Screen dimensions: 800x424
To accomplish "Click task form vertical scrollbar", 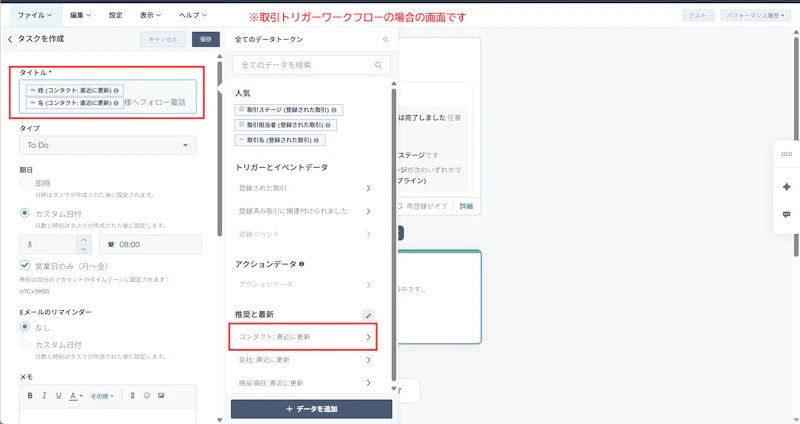I will point(220,148).
